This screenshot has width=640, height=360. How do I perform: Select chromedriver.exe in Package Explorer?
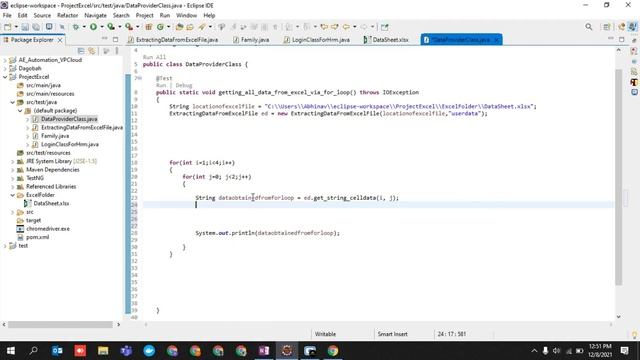pos(48,229)
